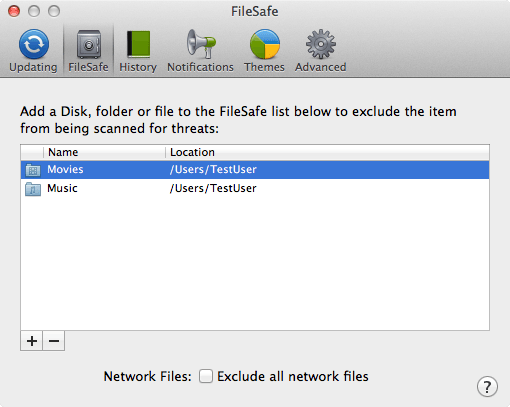510x407 pixels.
Task: Add an item with plus button
Action: 32,341
